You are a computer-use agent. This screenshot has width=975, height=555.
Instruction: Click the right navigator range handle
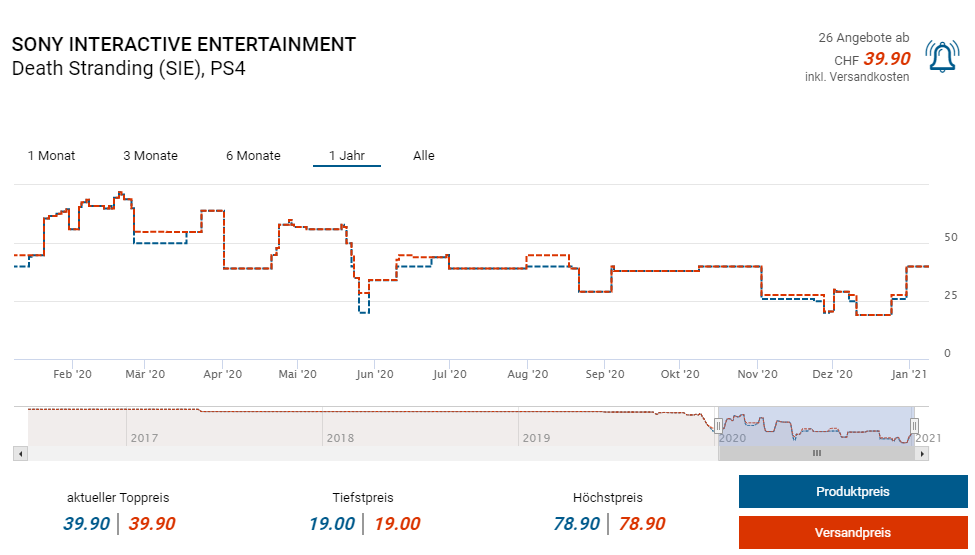[914, 426]
